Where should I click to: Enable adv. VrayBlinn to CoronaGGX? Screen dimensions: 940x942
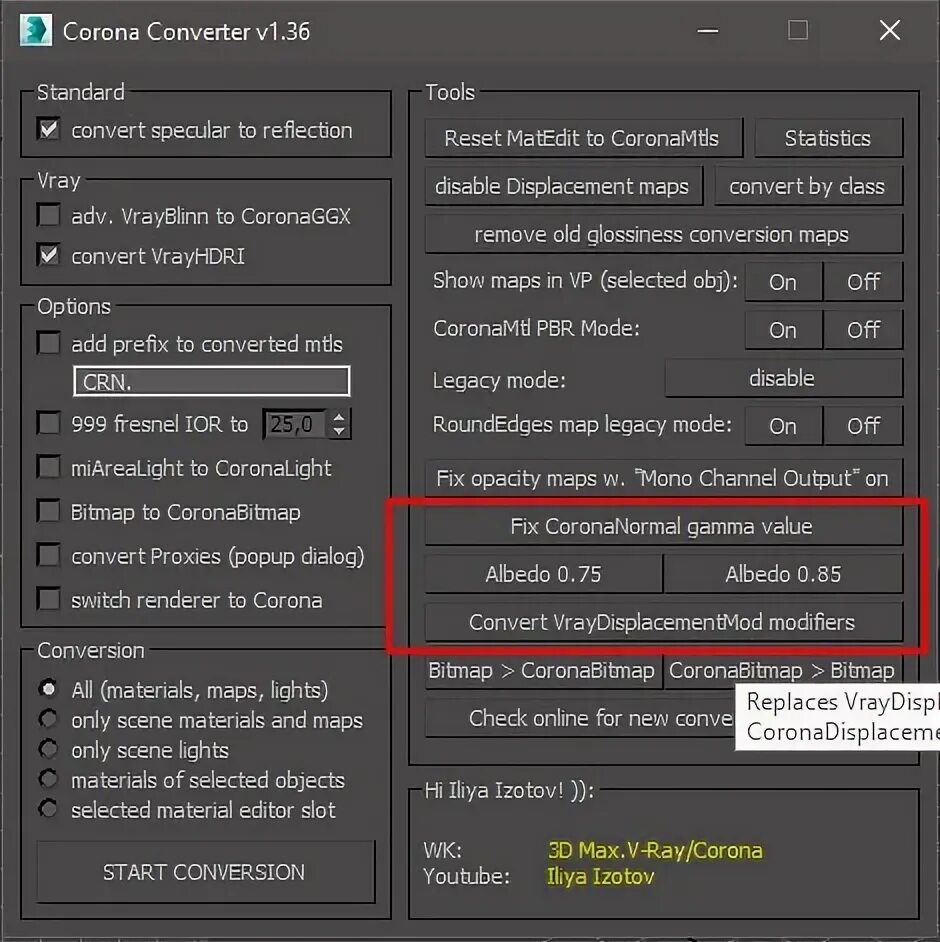pyautogui.click(x=49, y=215)
